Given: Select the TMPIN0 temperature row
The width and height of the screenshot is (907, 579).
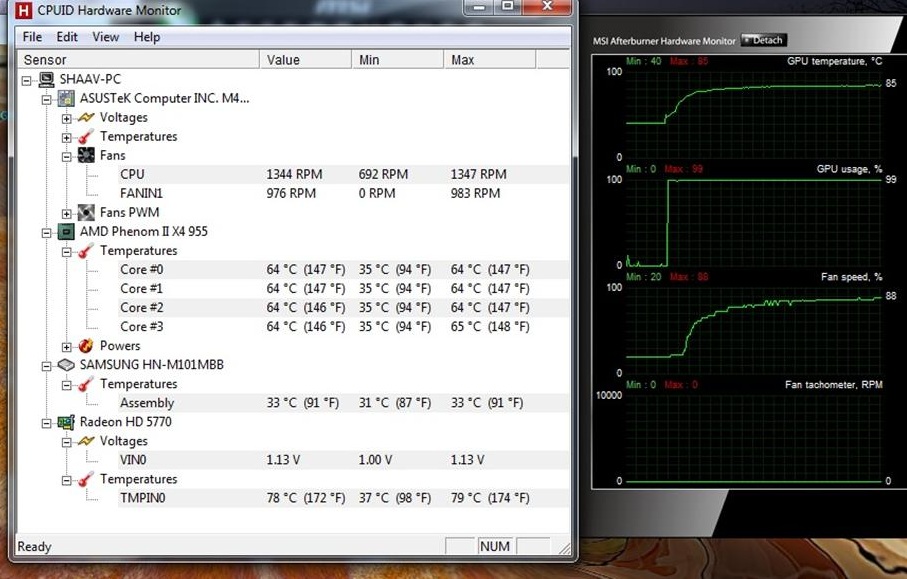Looking at the screenshot, I should [x=344, y=498].
